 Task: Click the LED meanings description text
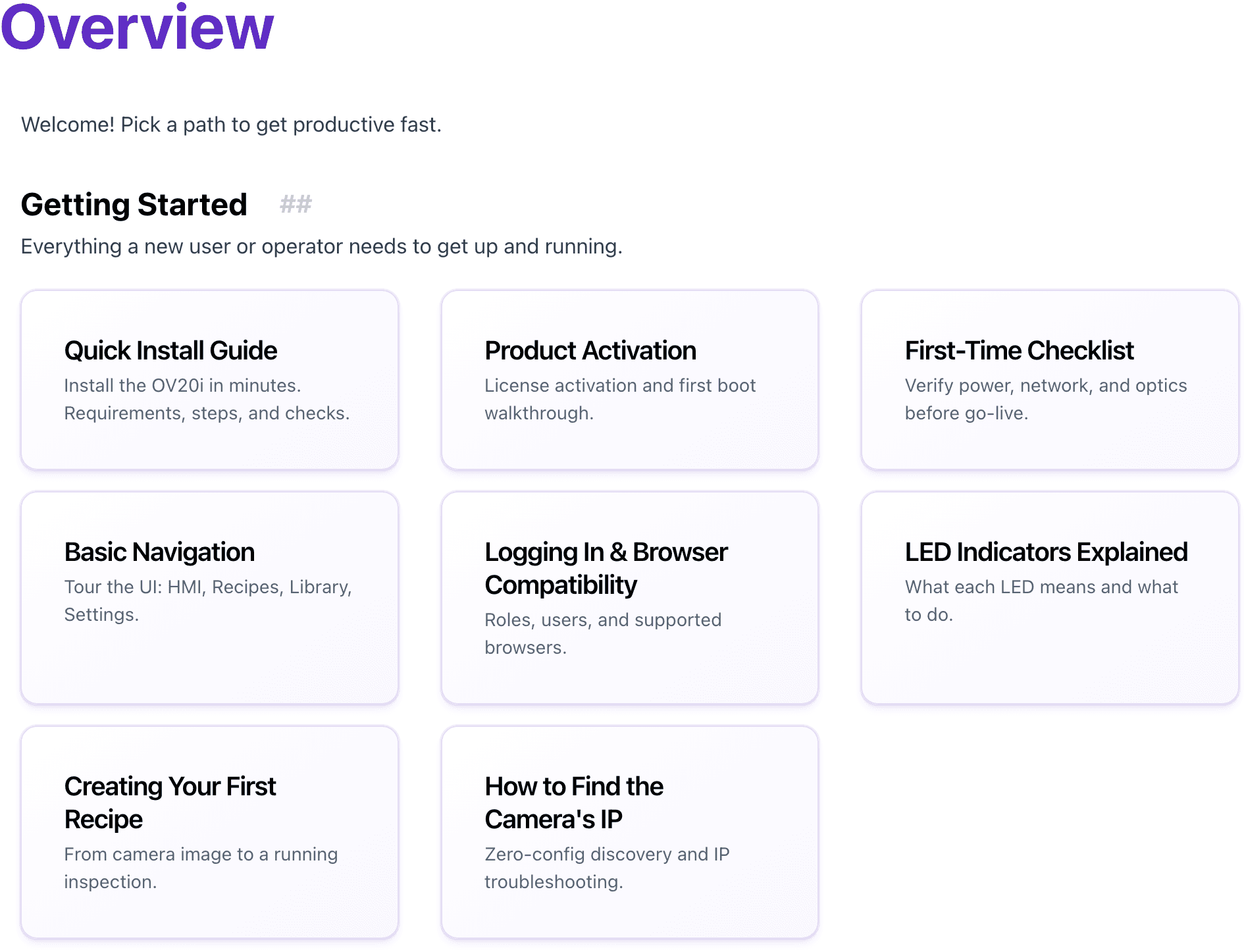point(1041,600)
